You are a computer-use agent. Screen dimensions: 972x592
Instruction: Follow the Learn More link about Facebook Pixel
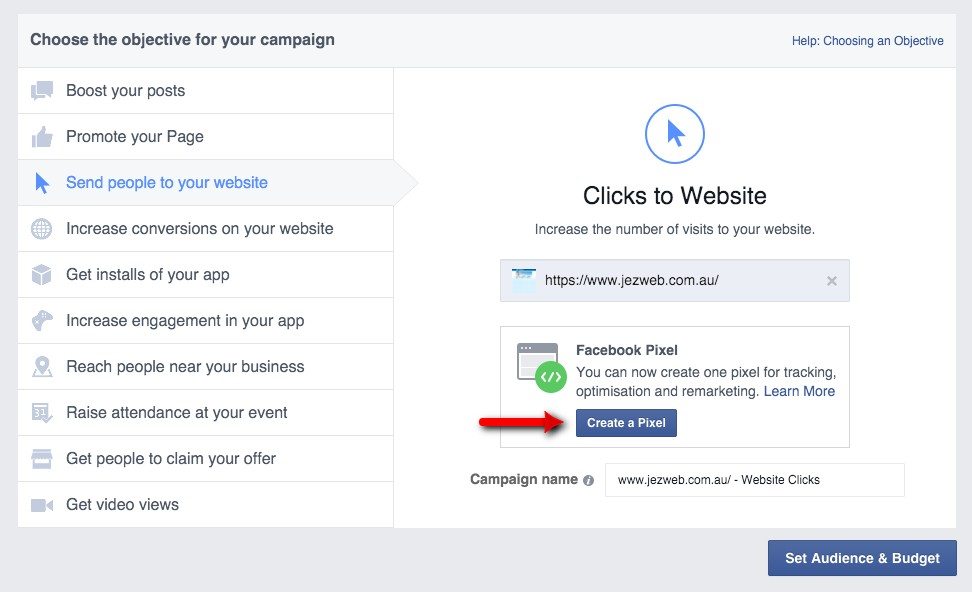pyautogui.click(x=799, y=391)
